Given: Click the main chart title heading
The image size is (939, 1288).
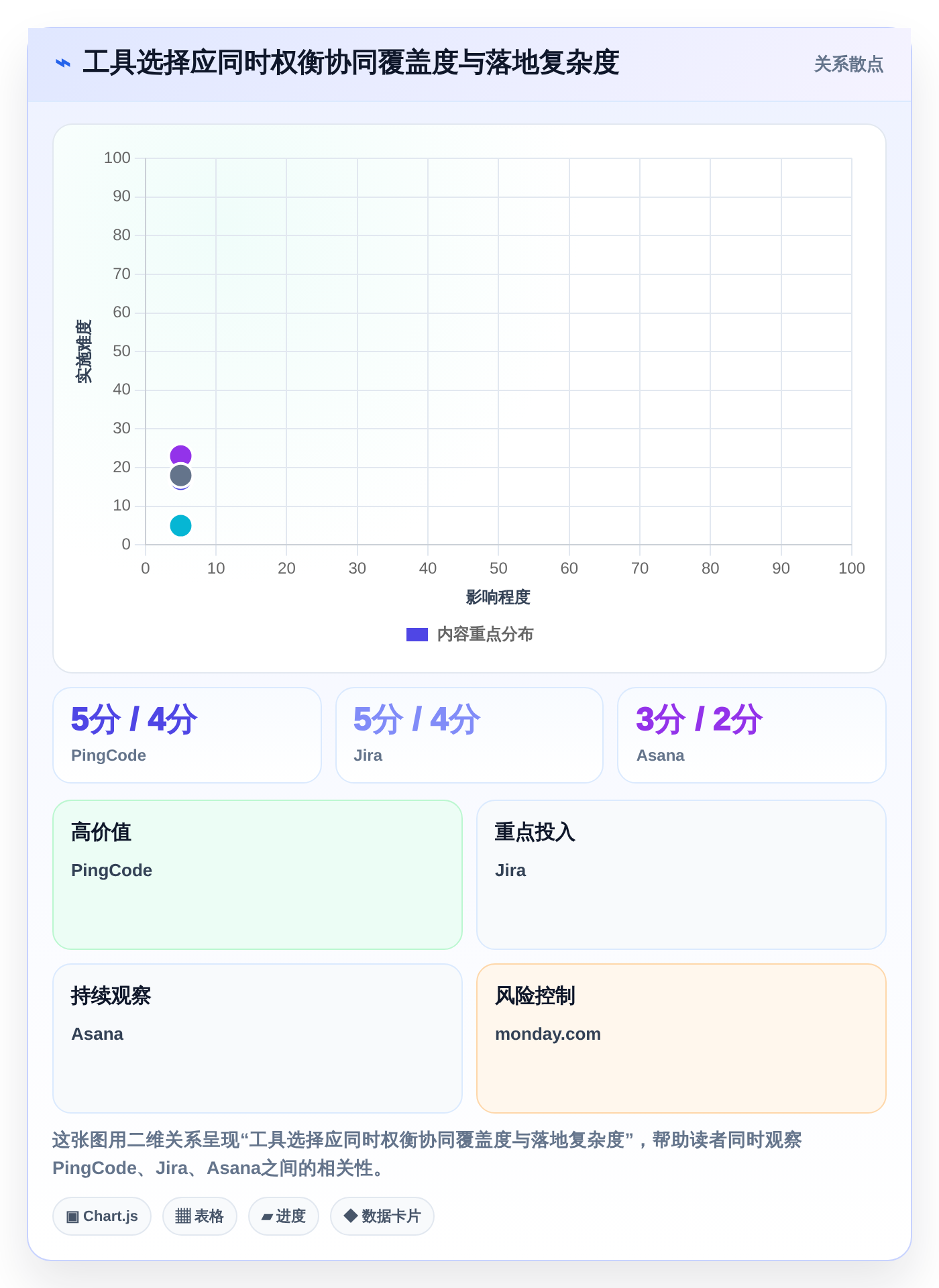Looking at the screenshot, I should pyautogui.click(x=351, y=63).
